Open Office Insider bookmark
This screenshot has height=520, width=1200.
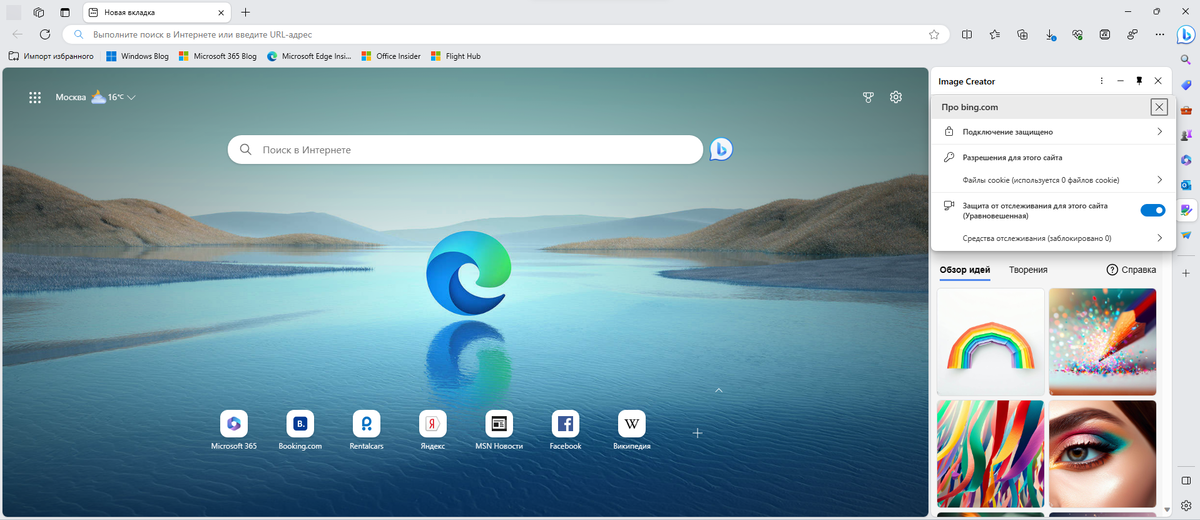click(391, 56)
